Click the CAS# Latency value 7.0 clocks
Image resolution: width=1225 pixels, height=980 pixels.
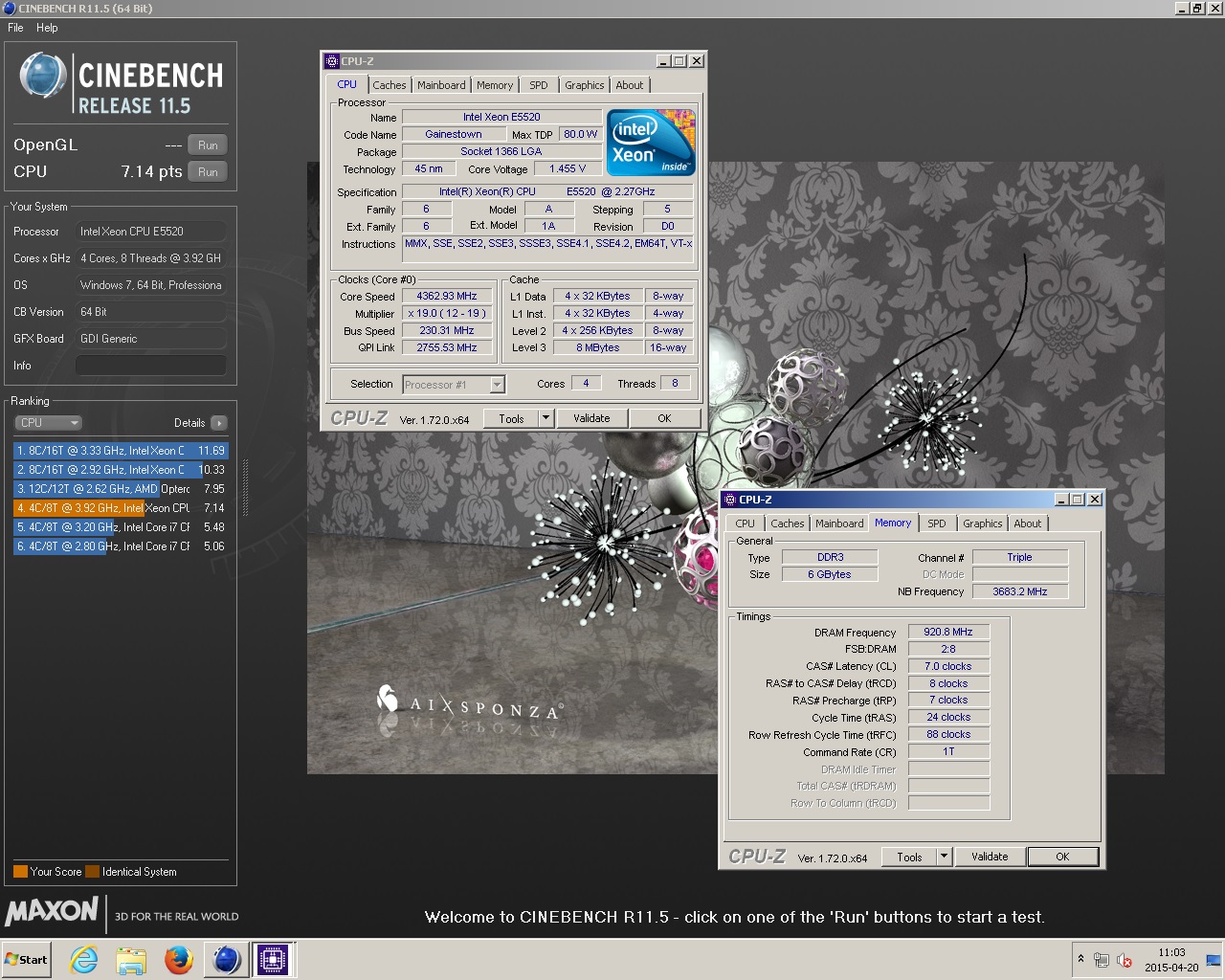[948, 667]
